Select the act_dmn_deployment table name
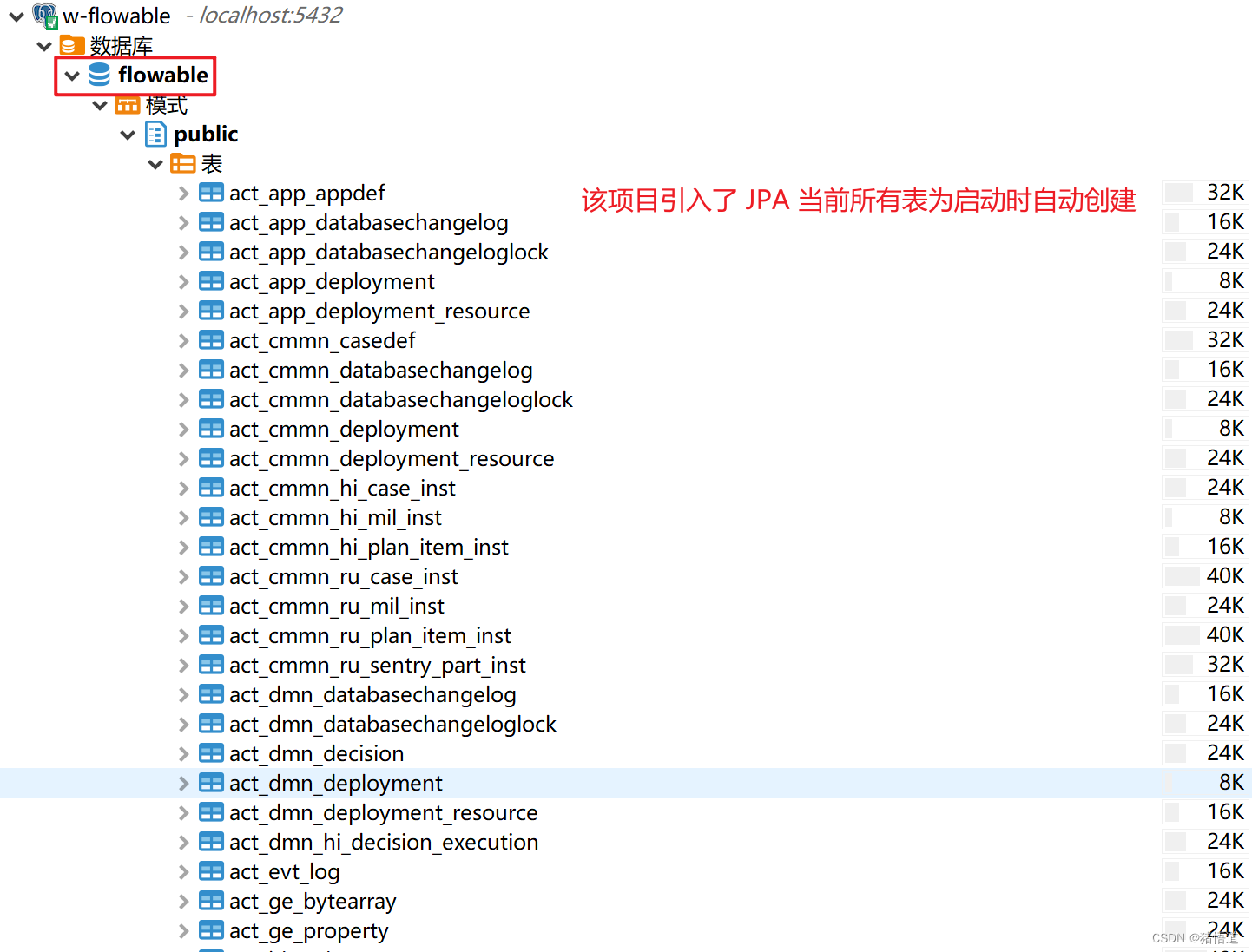1252x952 pixels. 336,783
